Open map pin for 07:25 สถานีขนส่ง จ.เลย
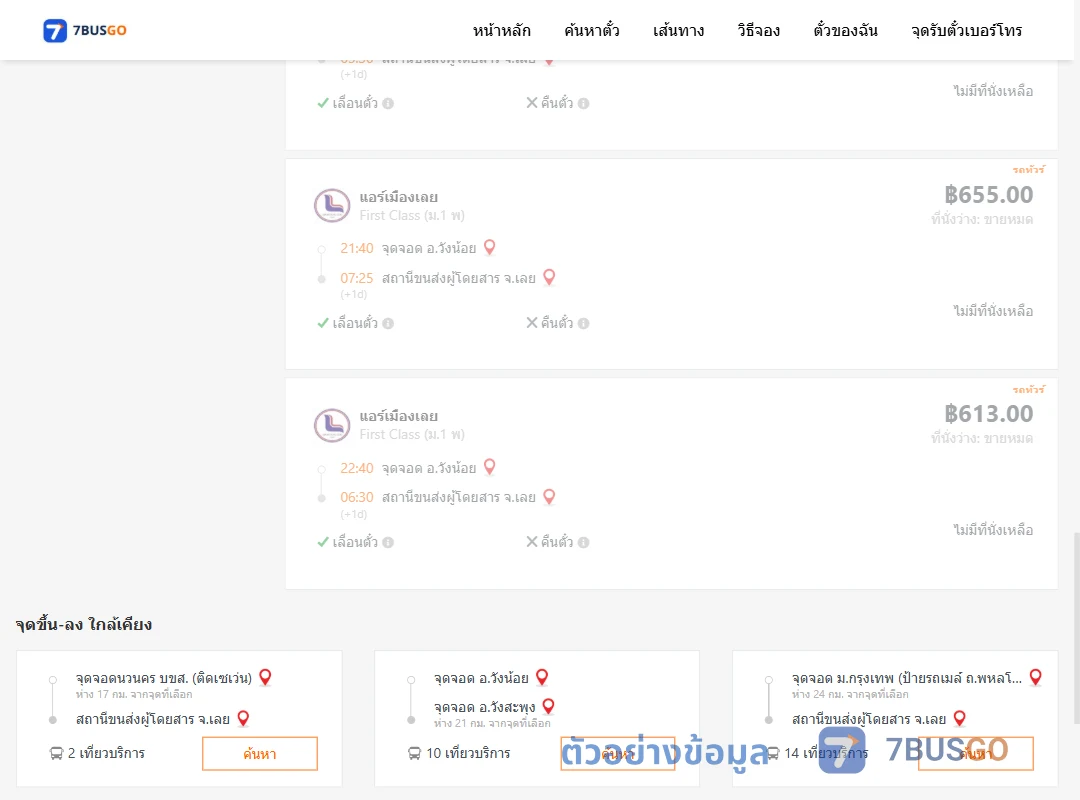This screenshot has width=1080, height=800. [549, 277]
